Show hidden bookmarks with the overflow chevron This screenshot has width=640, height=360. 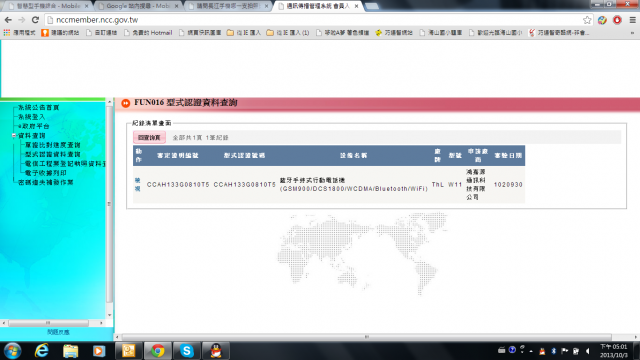tap(632, 33)
